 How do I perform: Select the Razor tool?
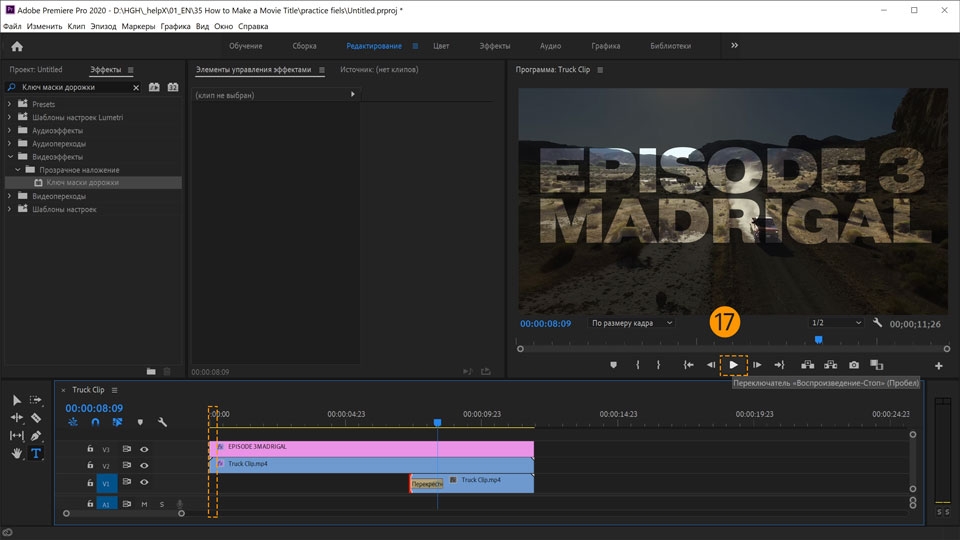point(36,417)
